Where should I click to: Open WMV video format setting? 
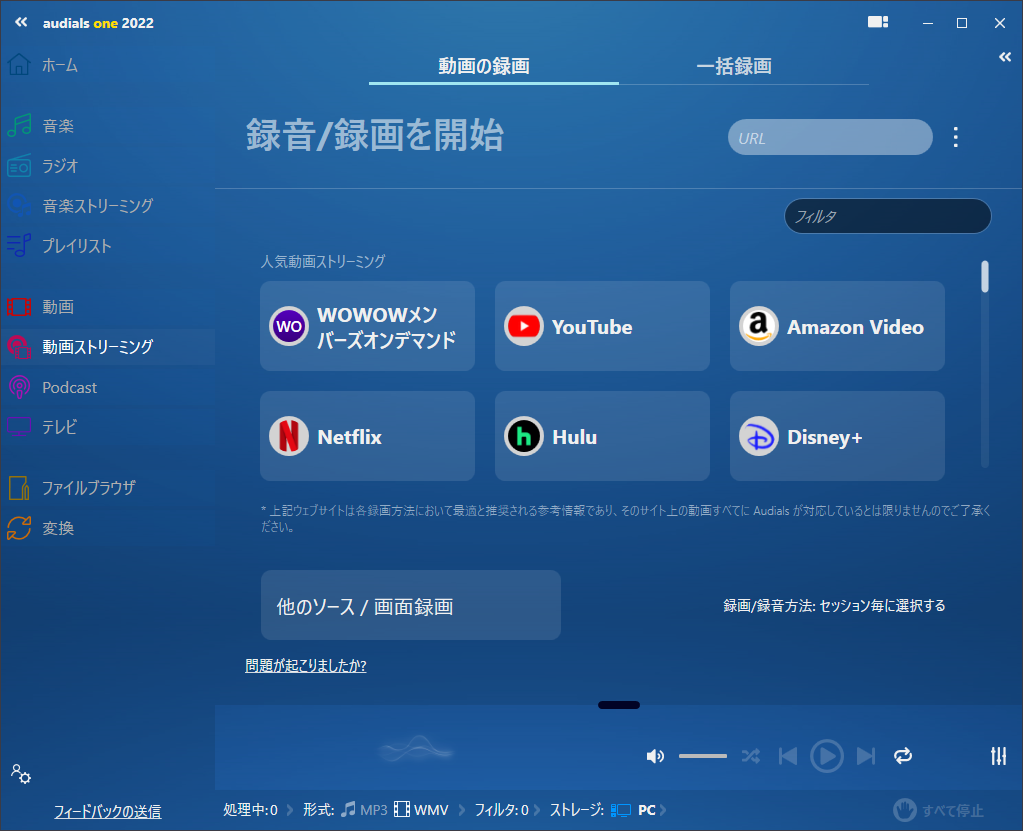pos(421,810)
